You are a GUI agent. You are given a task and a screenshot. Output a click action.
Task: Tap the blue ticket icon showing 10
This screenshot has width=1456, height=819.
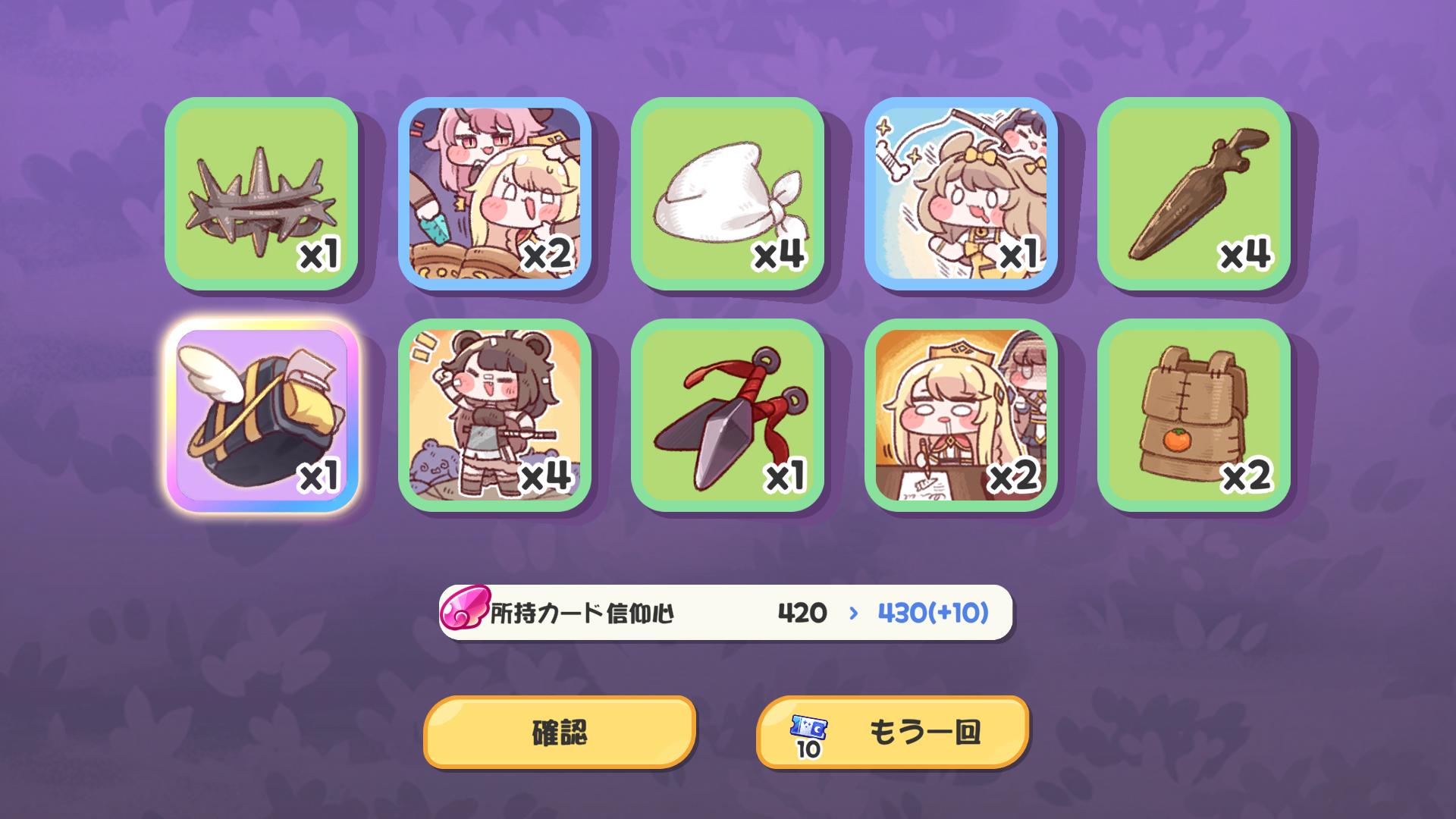pos(808,736)
